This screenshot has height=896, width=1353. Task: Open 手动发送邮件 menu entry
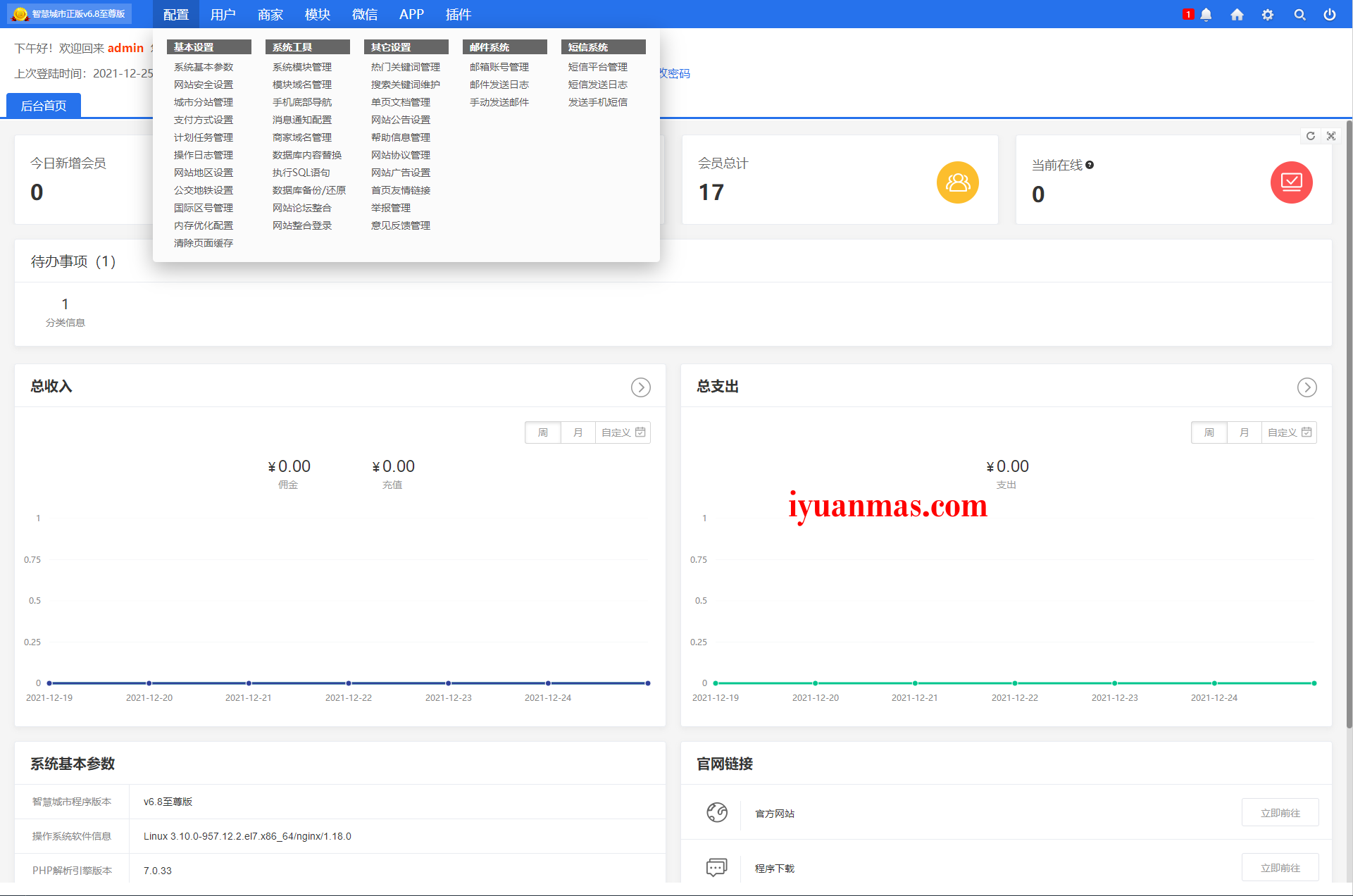(x=499, y=102)
